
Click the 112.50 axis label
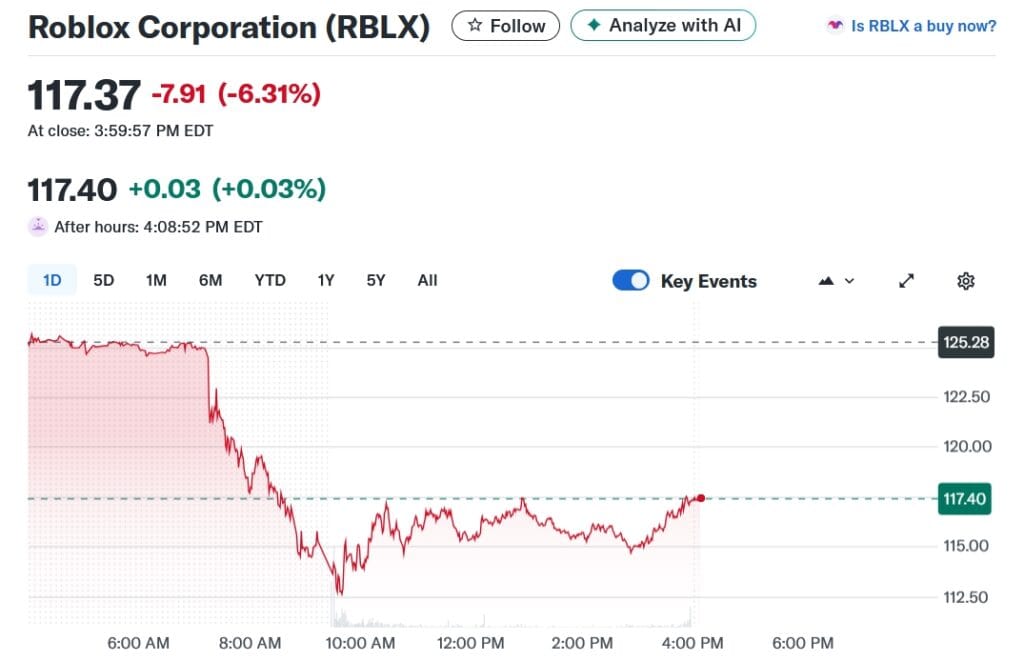pos(965,597)
